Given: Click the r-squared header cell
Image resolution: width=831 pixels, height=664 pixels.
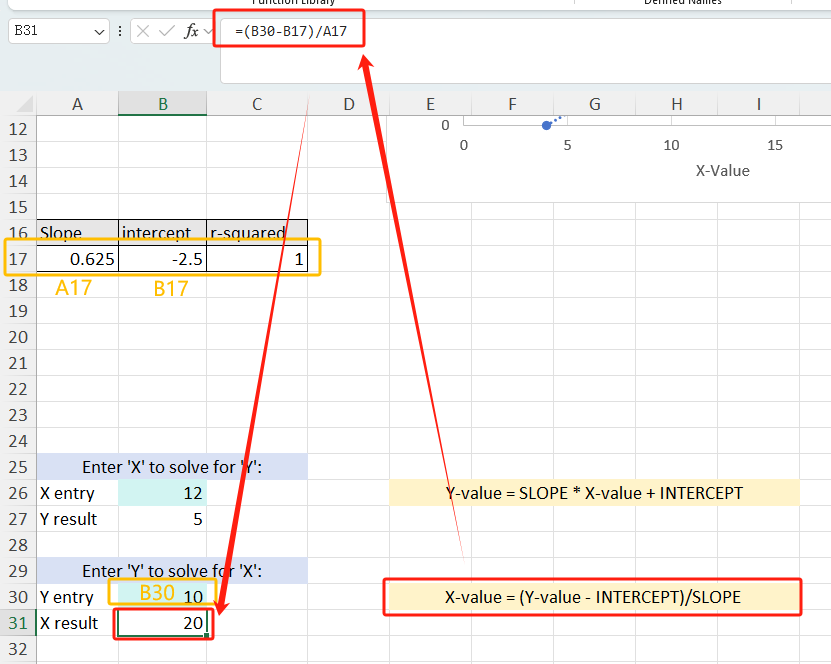Looking at the screenshot, I should 257,233.
